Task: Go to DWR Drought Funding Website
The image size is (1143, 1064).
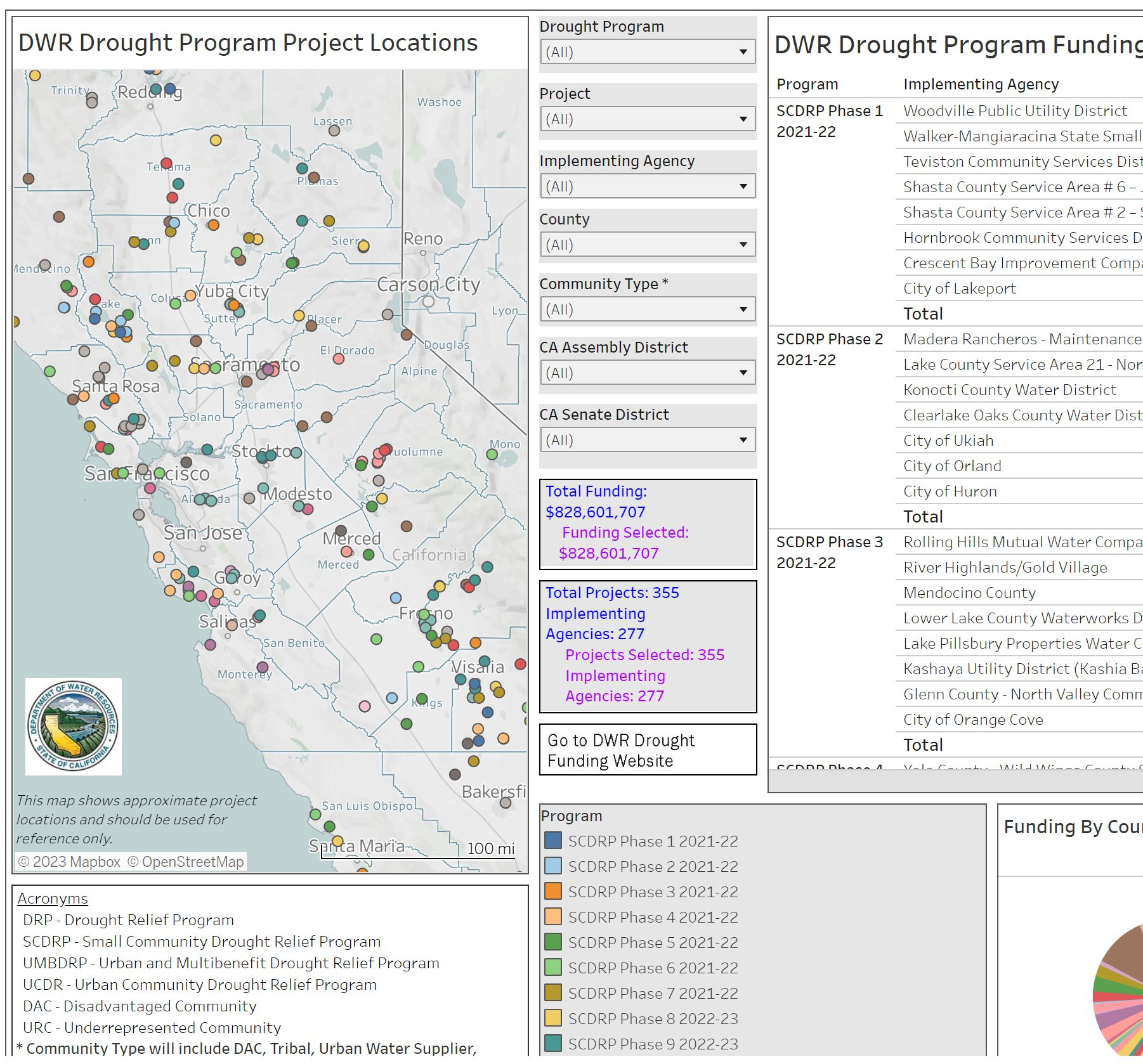Action: coord(648,749)
